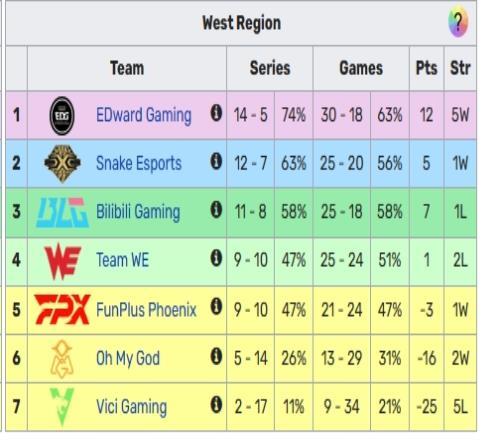Show info popup for FunPlus Phoenix
The height and width of the screenshot is (440, 500).
point(216,306)
